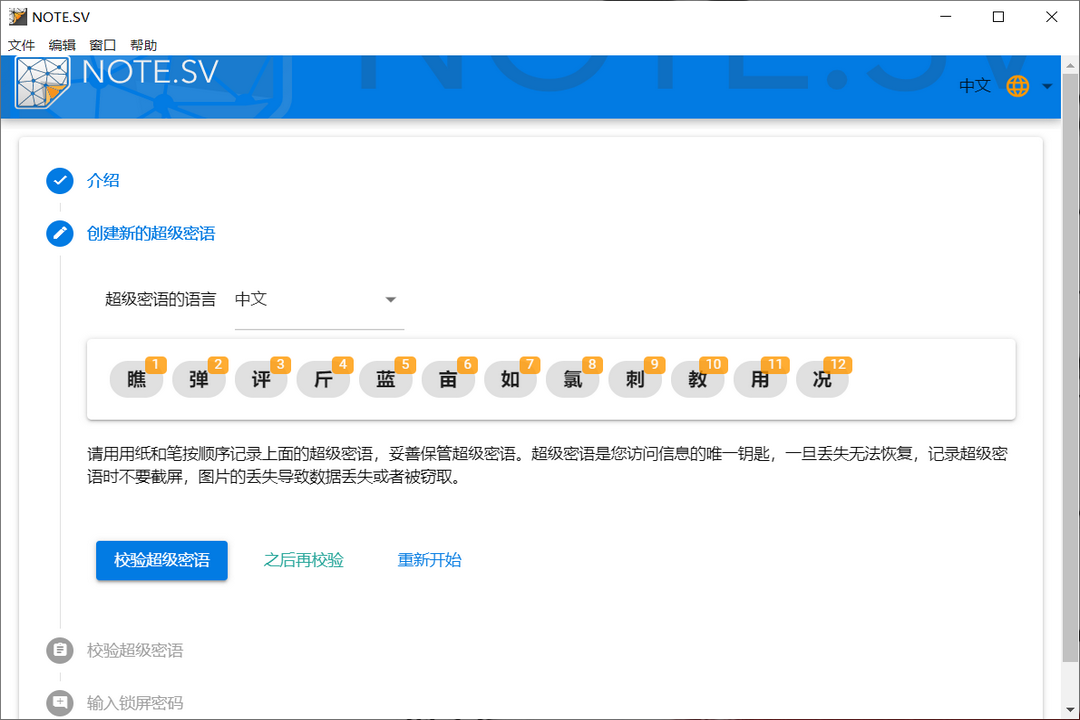1080x720 pixels.
Task: Click the 校验超级密语 blue button
Action: pyautogui.click(x=161, y=560)
